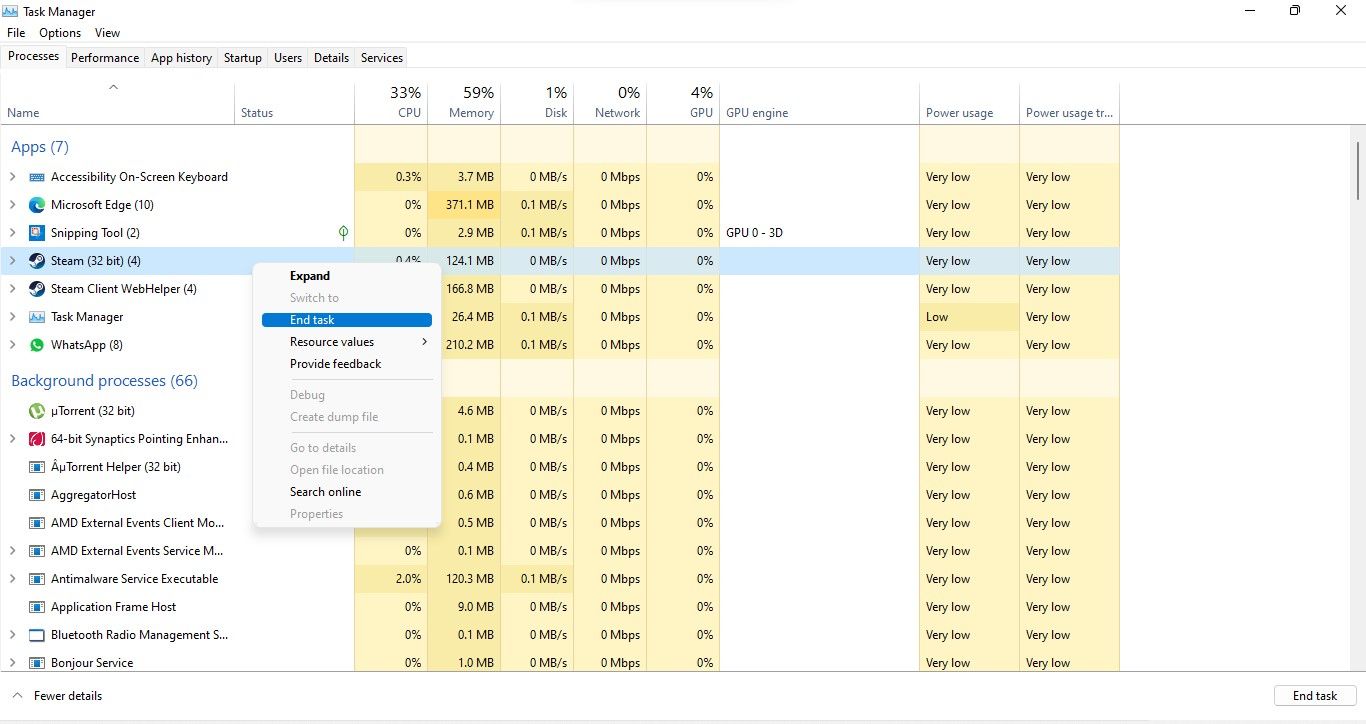Screen dimensions: 1366x724
Task: Expand the Antimalware Service Executable row
Action: click(12, 579)
